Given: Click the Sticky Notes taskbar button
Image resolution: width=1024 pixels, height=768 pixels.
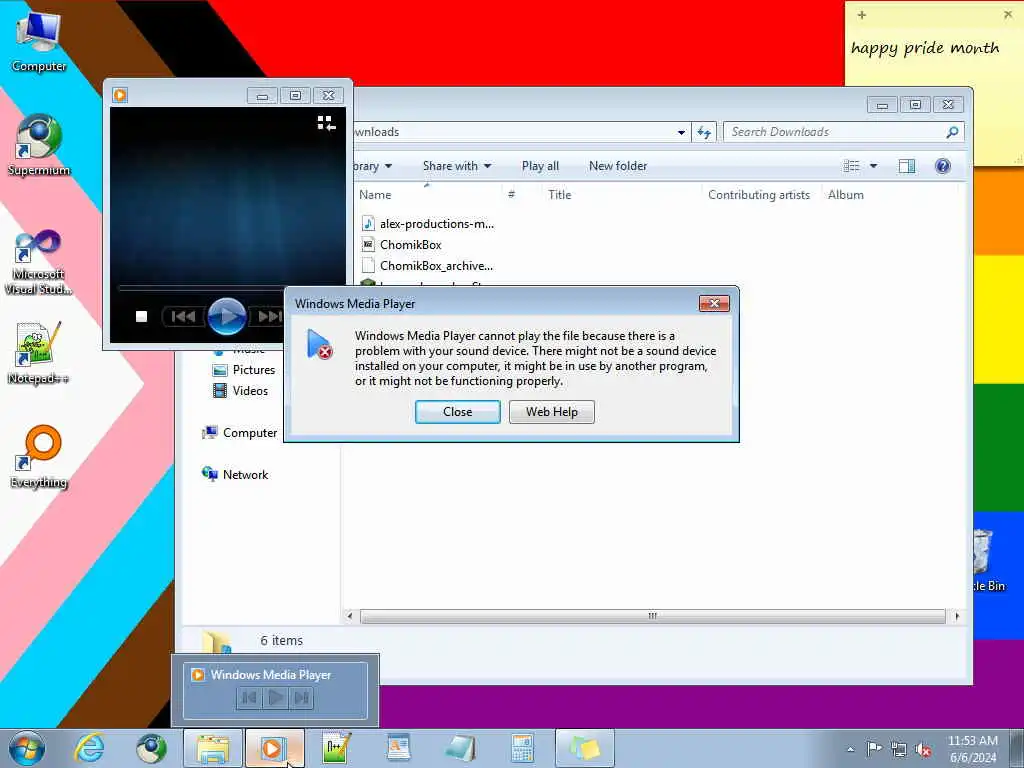Looking at the screenshot, I should pyautogui.click(x=584, y=748).
